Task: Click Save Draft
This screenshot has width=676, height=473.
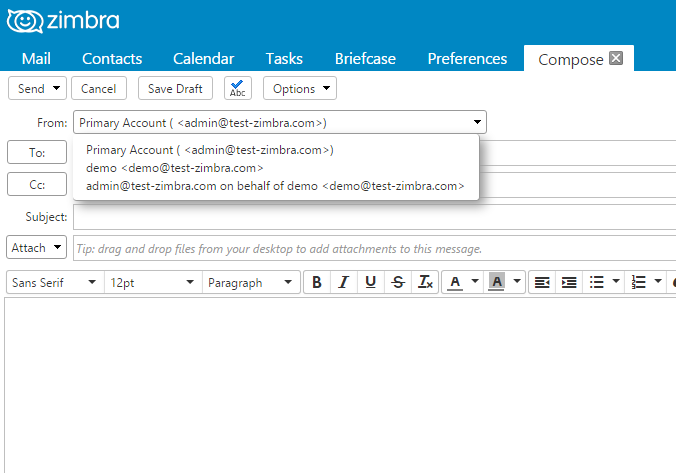Action: (x=175, y=88)
